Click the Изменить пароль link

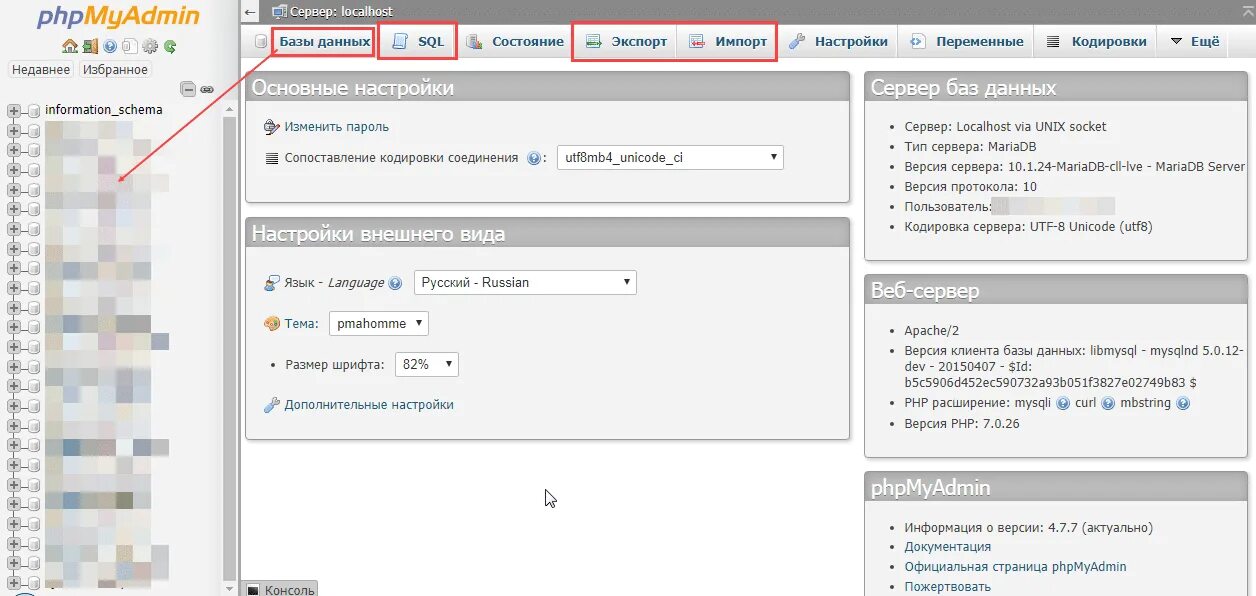336,127
